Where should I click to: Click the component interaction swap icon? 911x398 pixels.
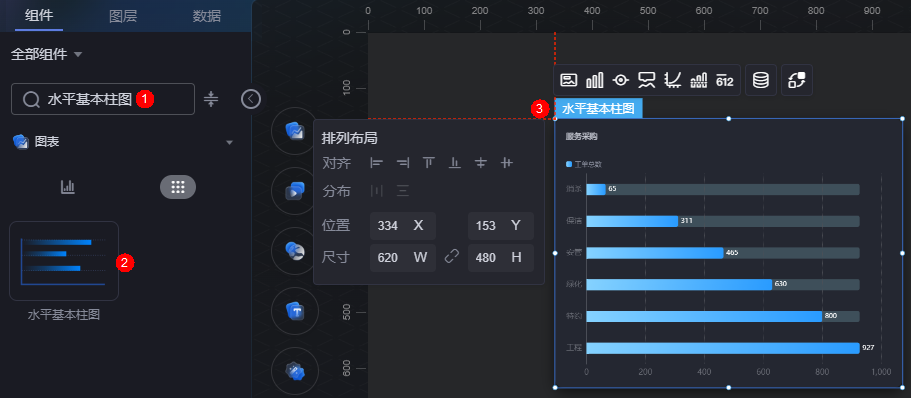coord(797,80)
